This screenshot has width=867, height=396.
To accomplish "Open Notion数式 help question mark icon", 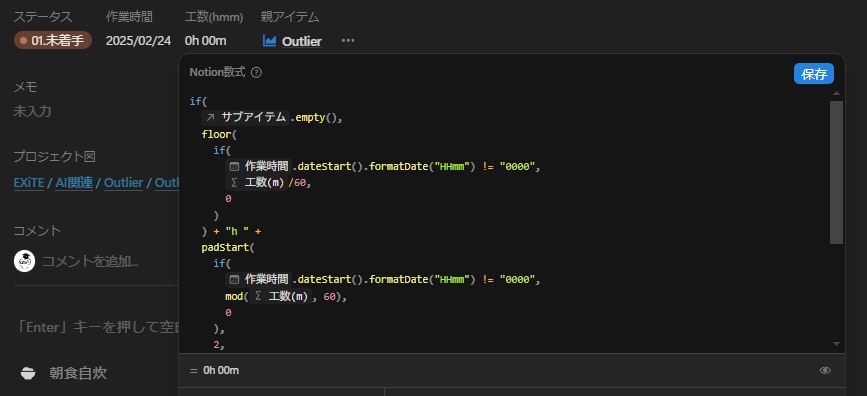I will [256, 72].
